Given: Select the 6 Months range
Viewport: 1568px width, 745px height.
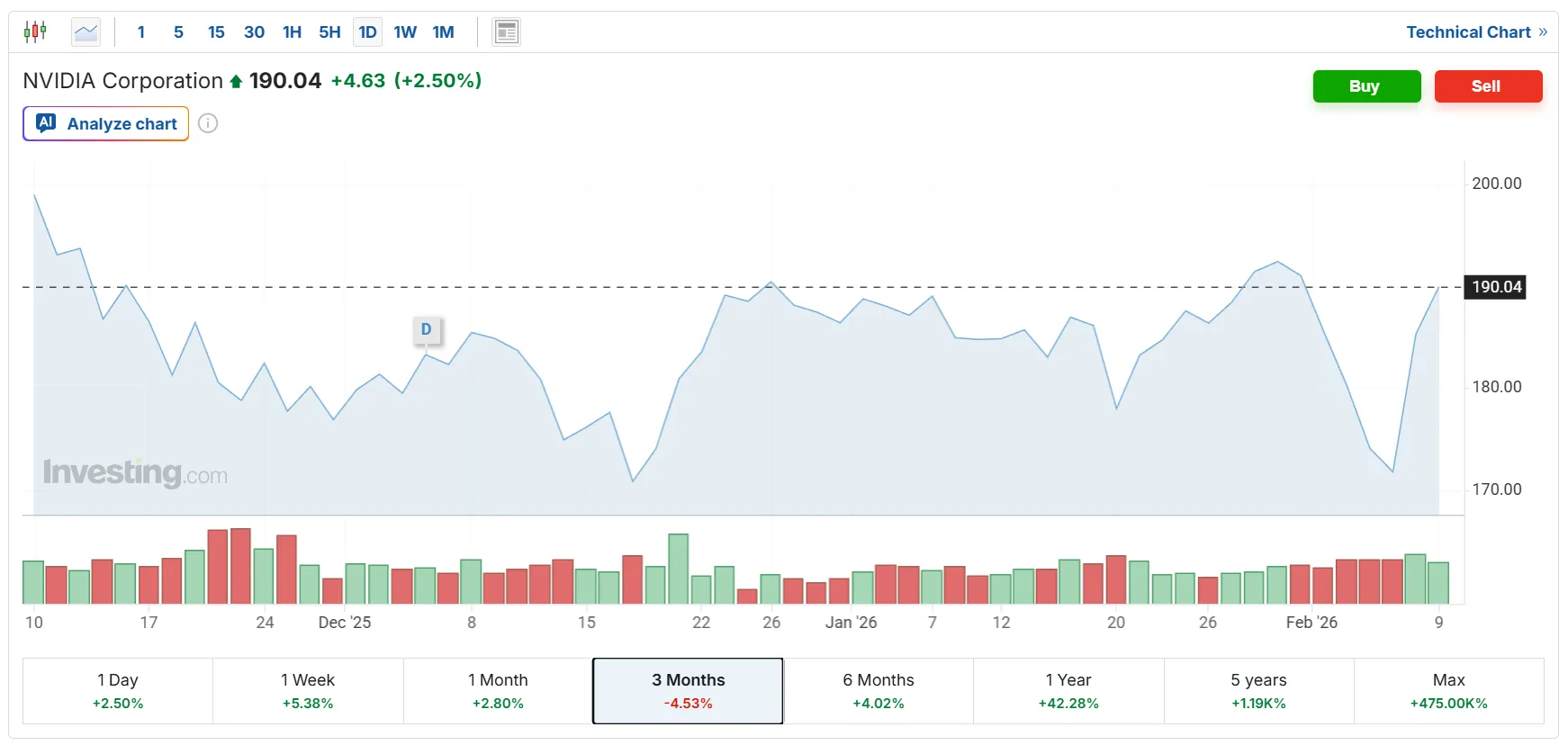Looking at the screenshot, I should 879,690.
